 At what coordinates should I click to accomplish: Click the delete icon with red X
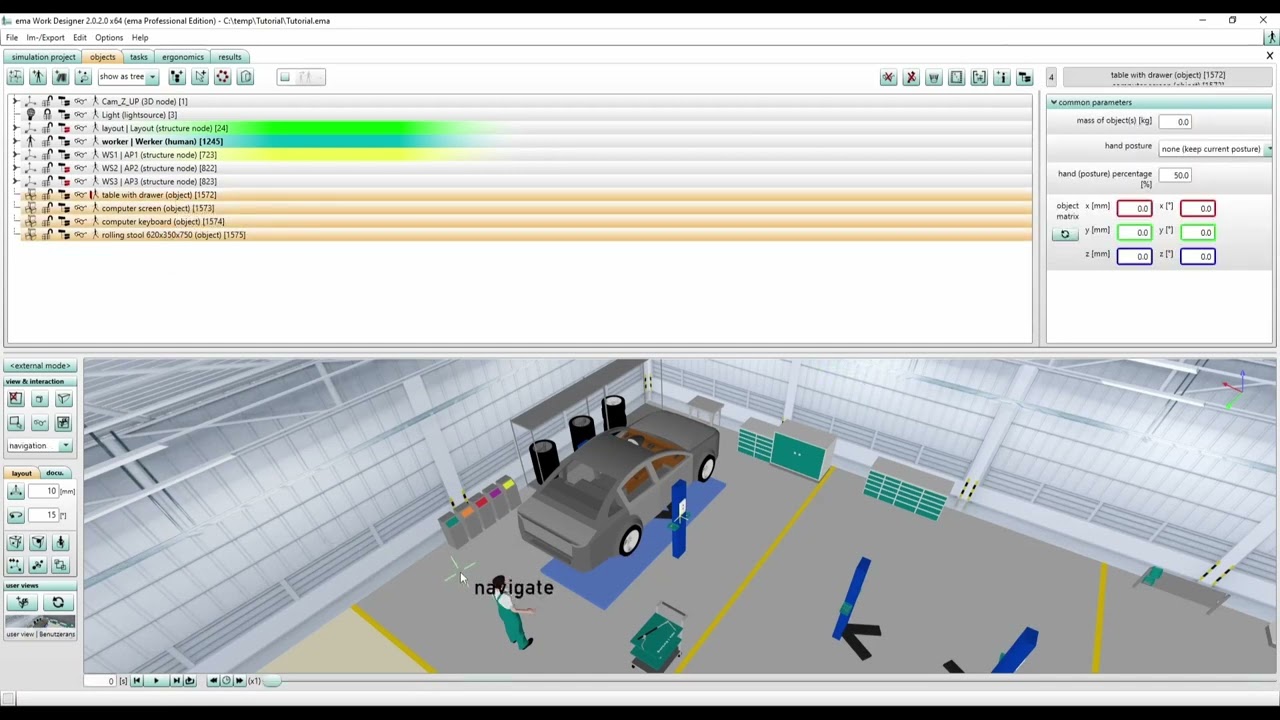pyautogui.click(x=911, y=77)
